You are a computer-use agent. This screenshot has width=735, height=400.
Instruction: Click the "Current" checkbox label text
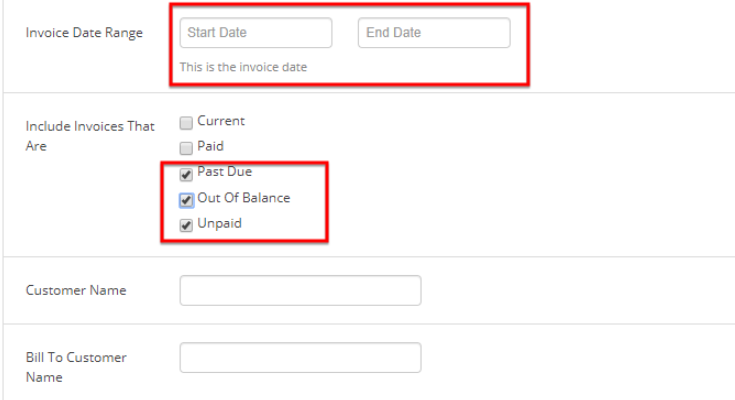221,121
